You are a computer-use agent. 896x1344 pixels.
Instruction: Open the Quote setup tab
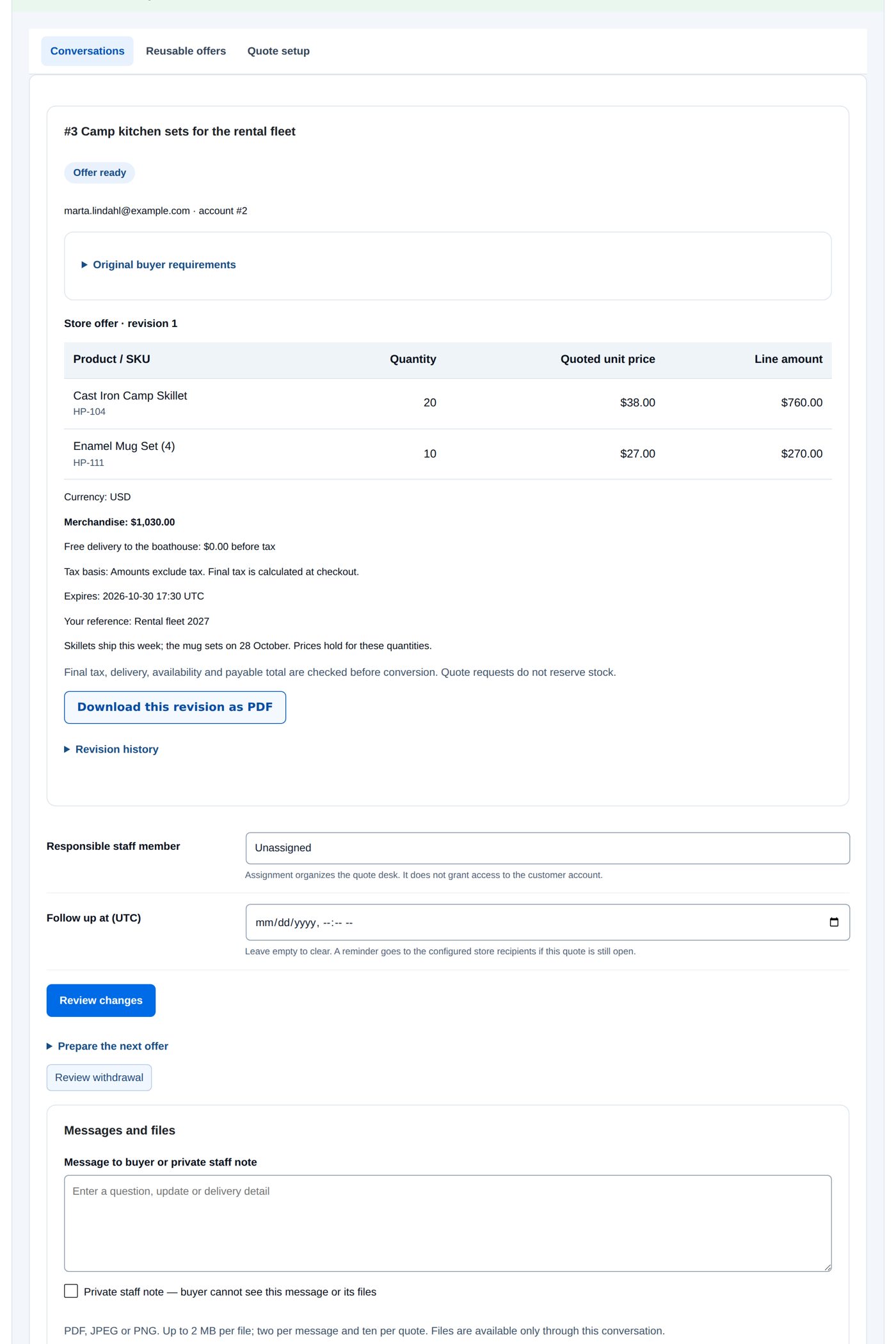[278, 51]
